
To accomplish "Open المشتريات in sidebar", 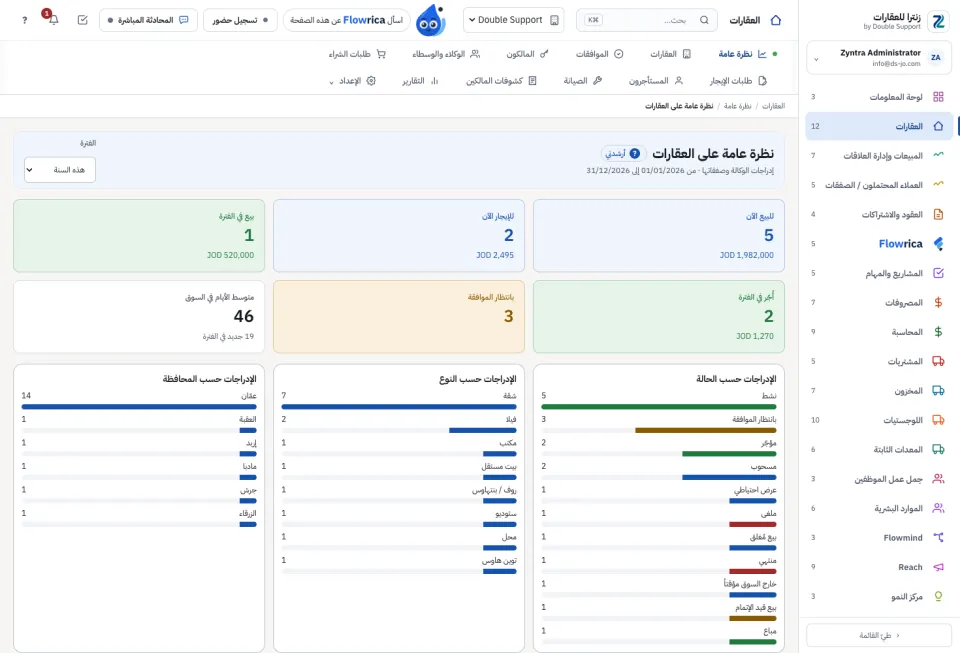I will tap(879, 361).
